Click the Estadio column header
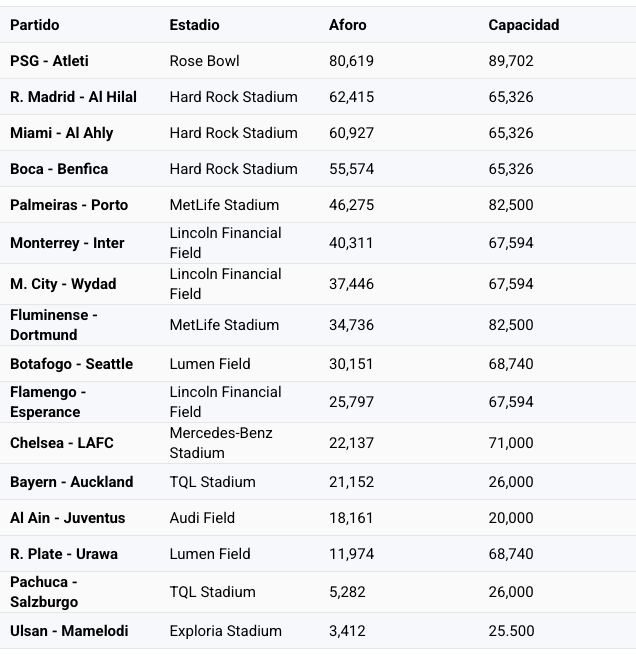636x654 pixels. 194,25
